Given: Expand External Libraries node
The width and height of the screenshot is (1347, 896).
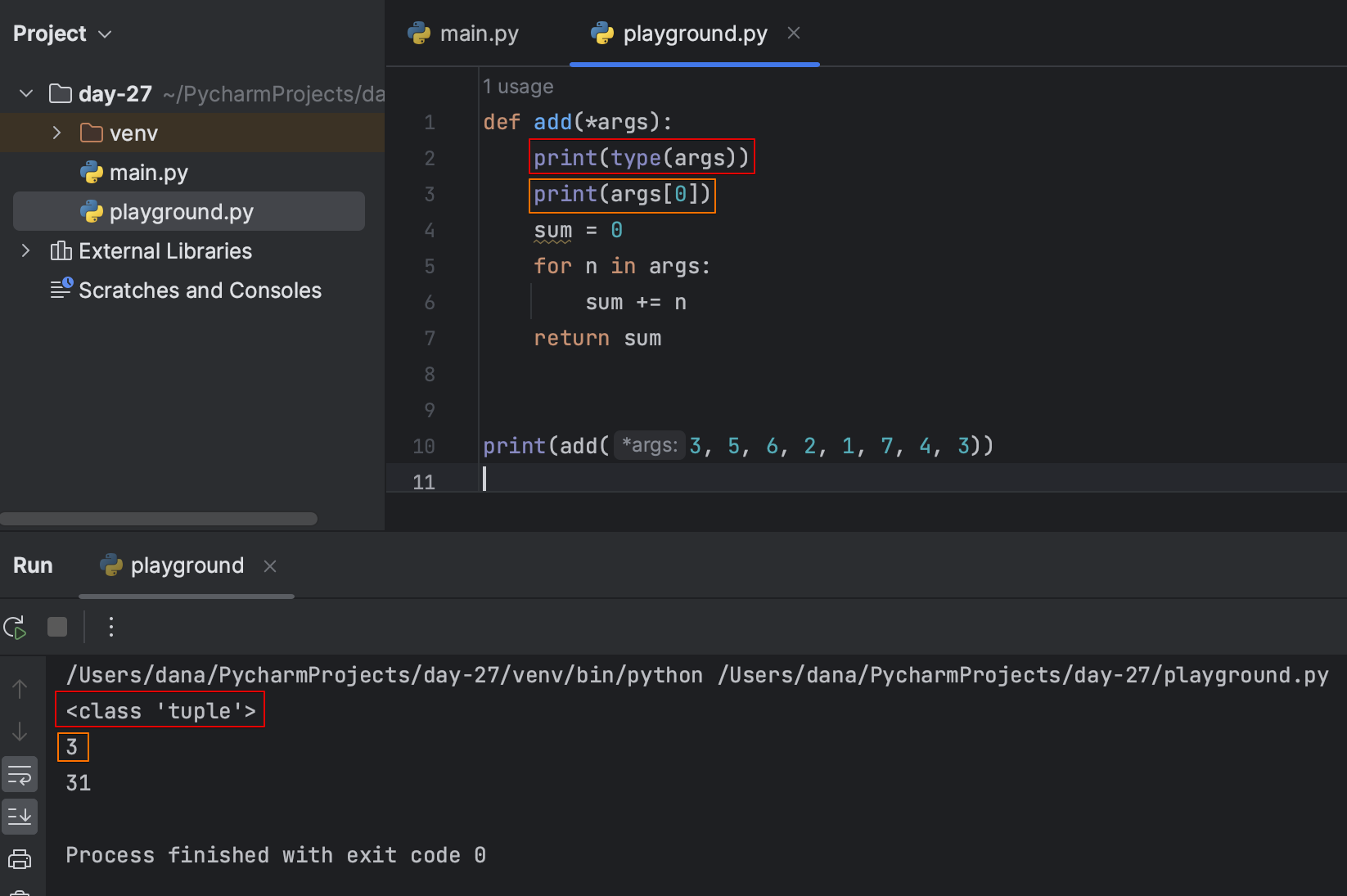Looking at the screenshot, I should 25,250.
